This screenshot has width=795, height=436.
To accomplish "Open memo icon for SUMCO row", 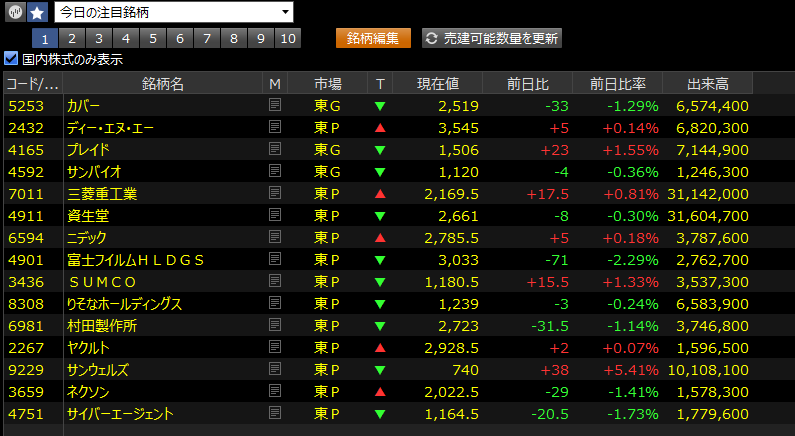I will tap(275, 281).
